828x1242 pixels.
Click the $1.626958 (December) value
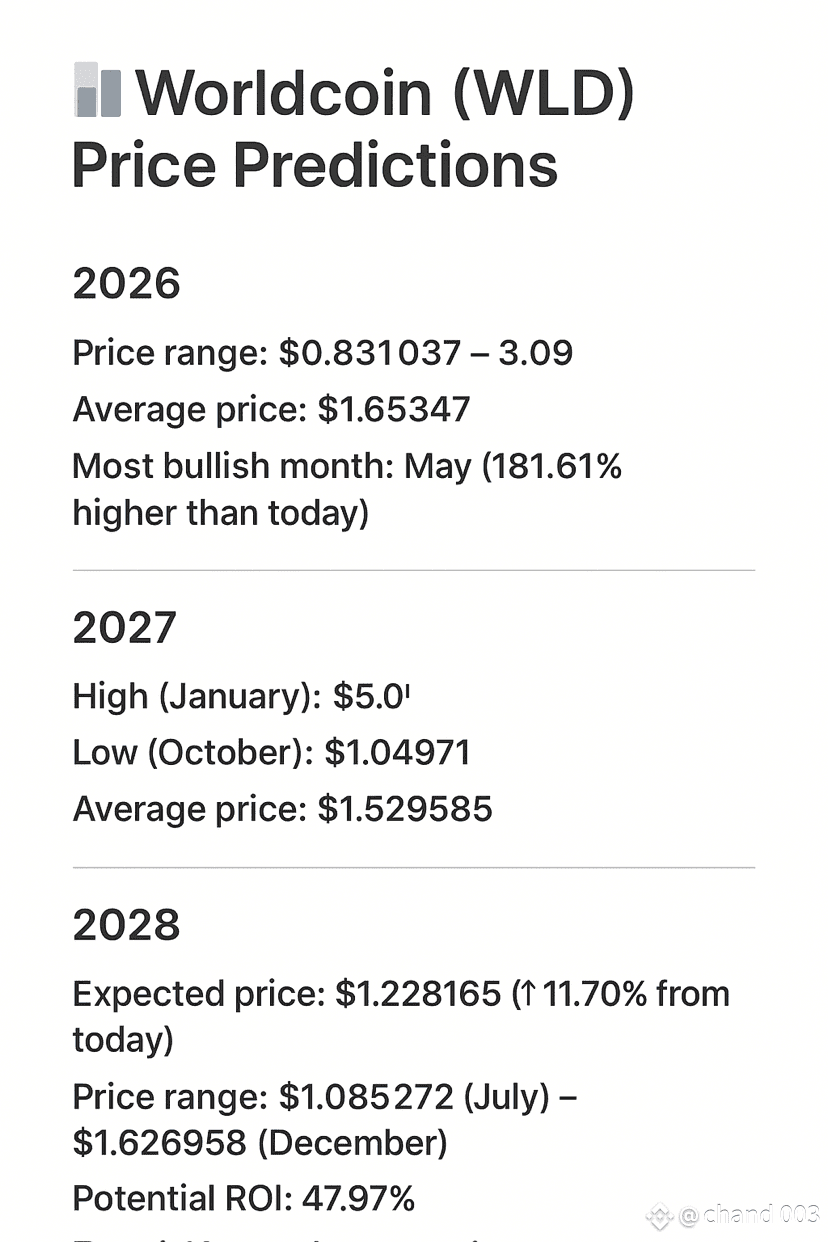260,1141
